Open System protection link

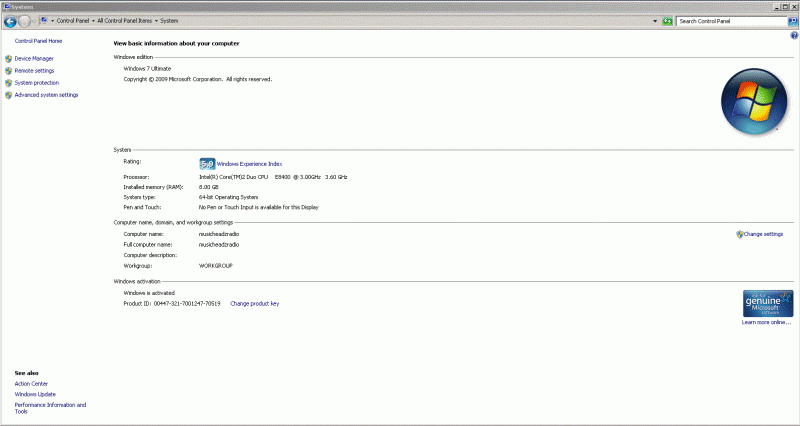(37, 83)
